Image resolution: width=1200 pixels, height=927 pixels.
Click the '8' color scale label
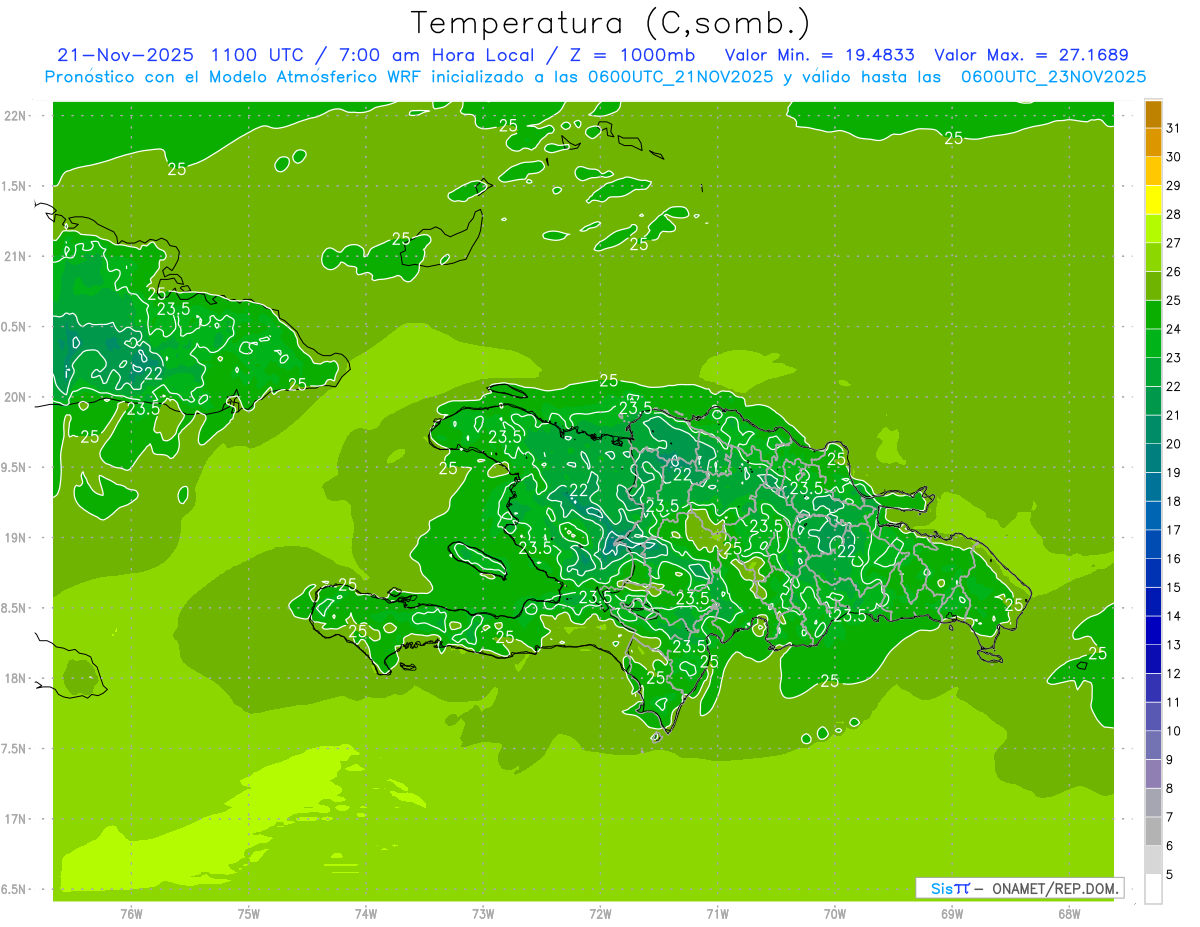[1170, 788]
